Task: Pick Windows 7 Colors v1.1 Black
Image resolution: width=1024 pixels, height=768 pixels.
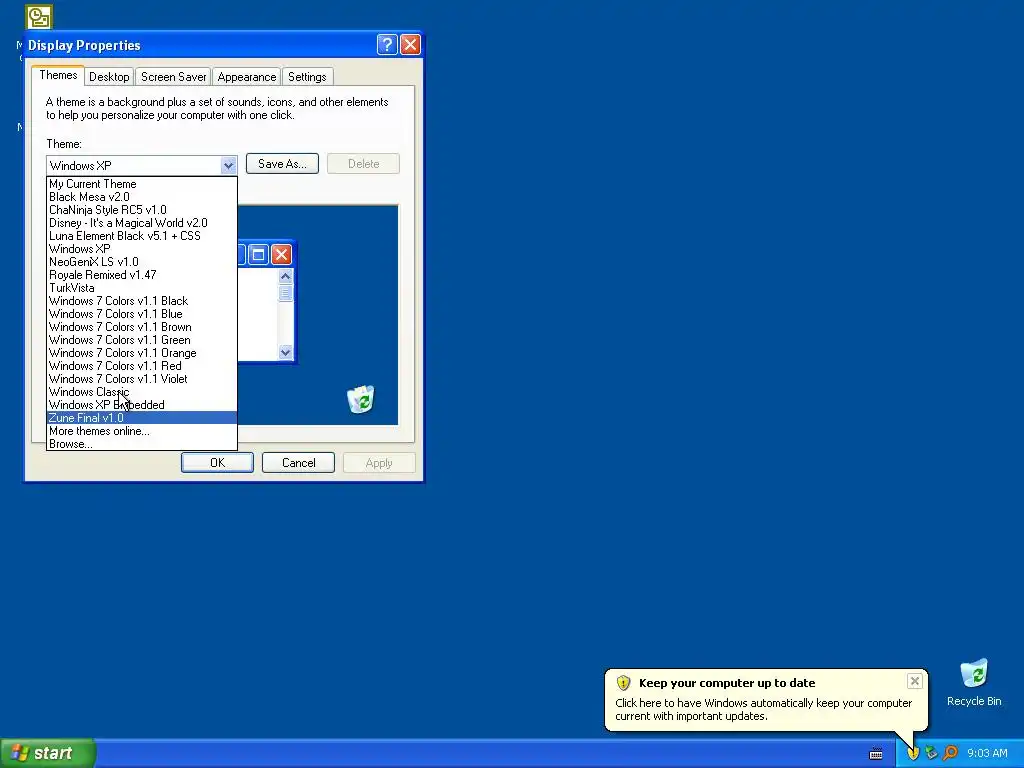Action: pos(142,301)
